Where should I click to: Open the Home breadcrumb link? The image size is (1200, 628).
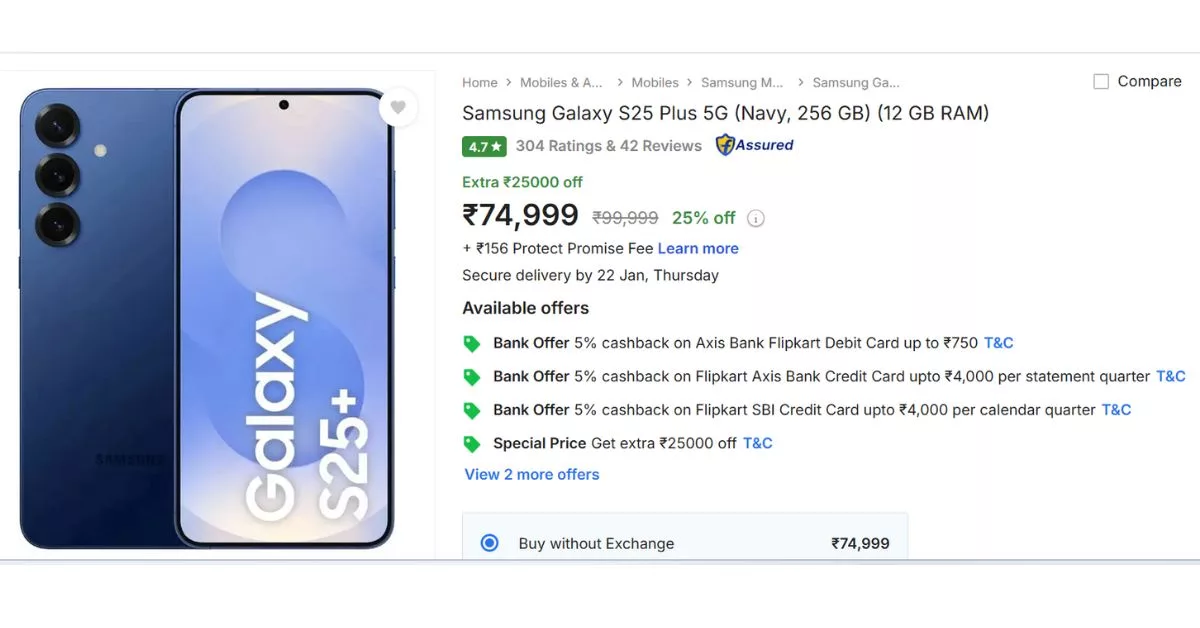(480, 82)
